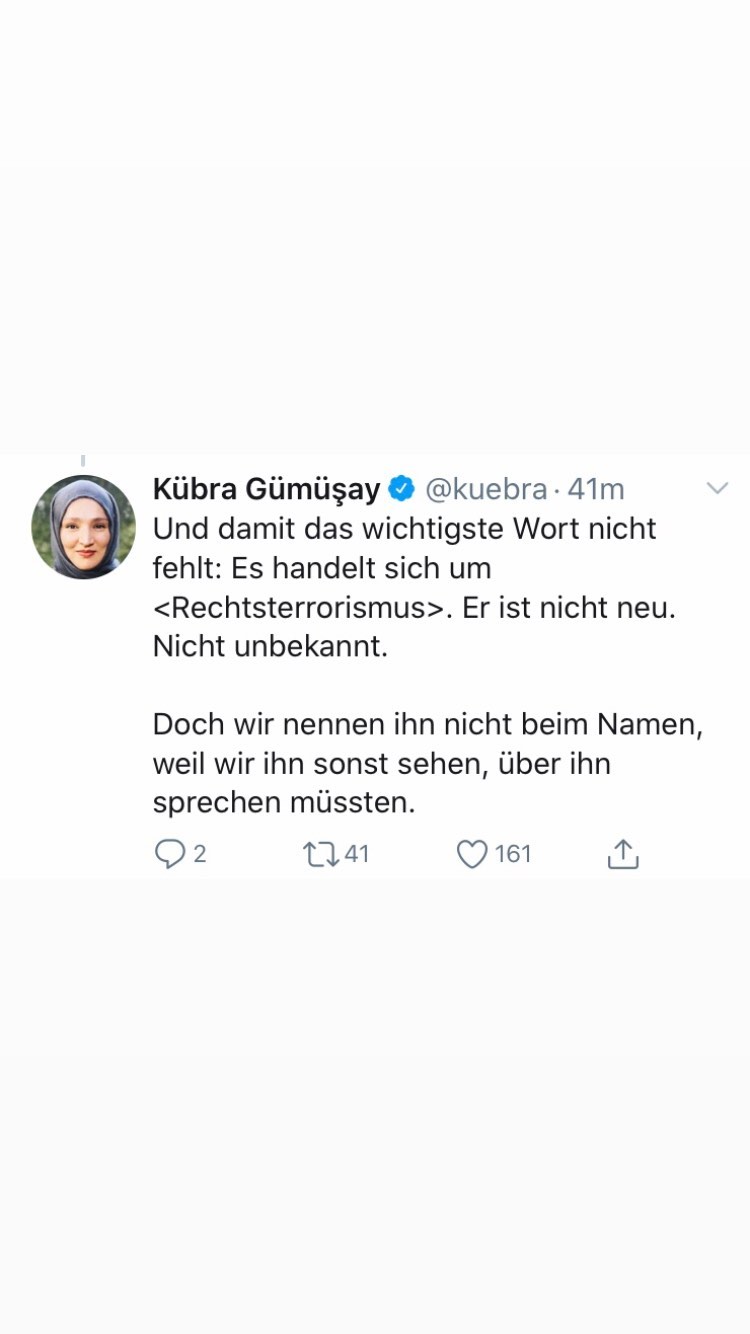Image resolution: width=750 pixels, height=1334 pixels.
Task: Click the blue verified badge
Action: (402, 489)
